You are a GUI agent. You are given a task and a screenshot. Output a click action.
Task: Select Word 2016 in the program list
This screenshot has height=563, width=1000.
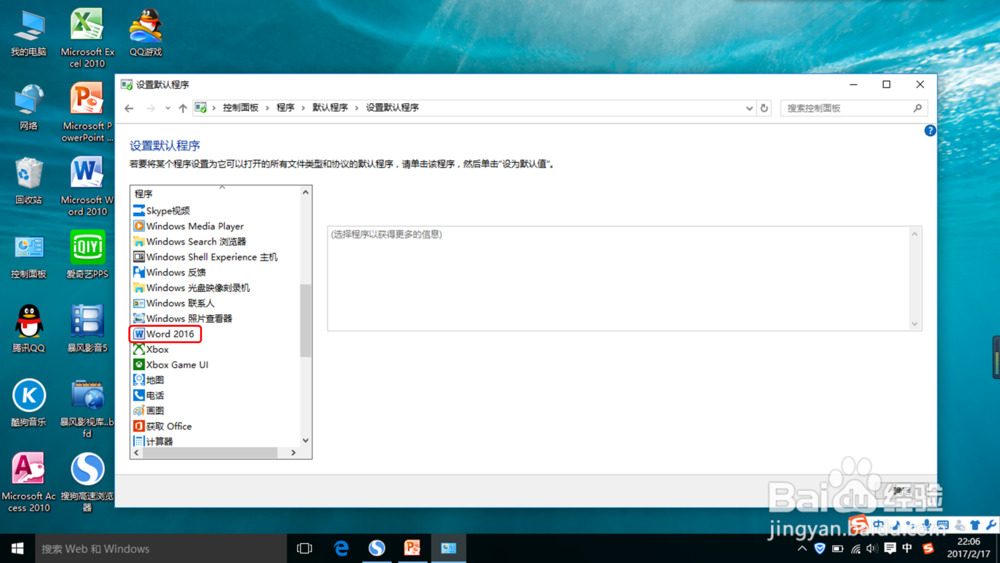[164, 333]
